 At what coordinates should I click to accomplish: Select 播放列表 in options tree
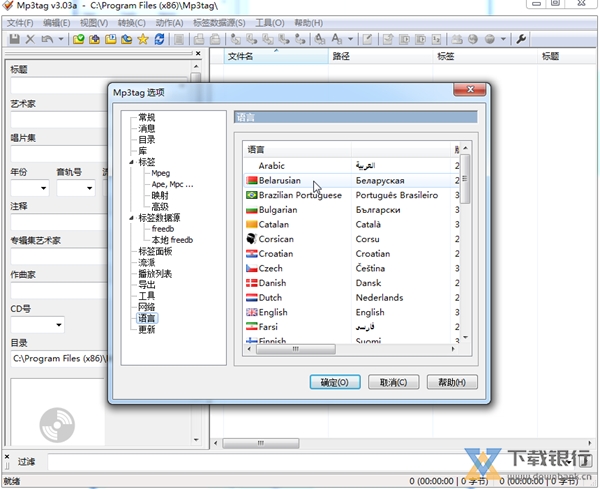155,274
